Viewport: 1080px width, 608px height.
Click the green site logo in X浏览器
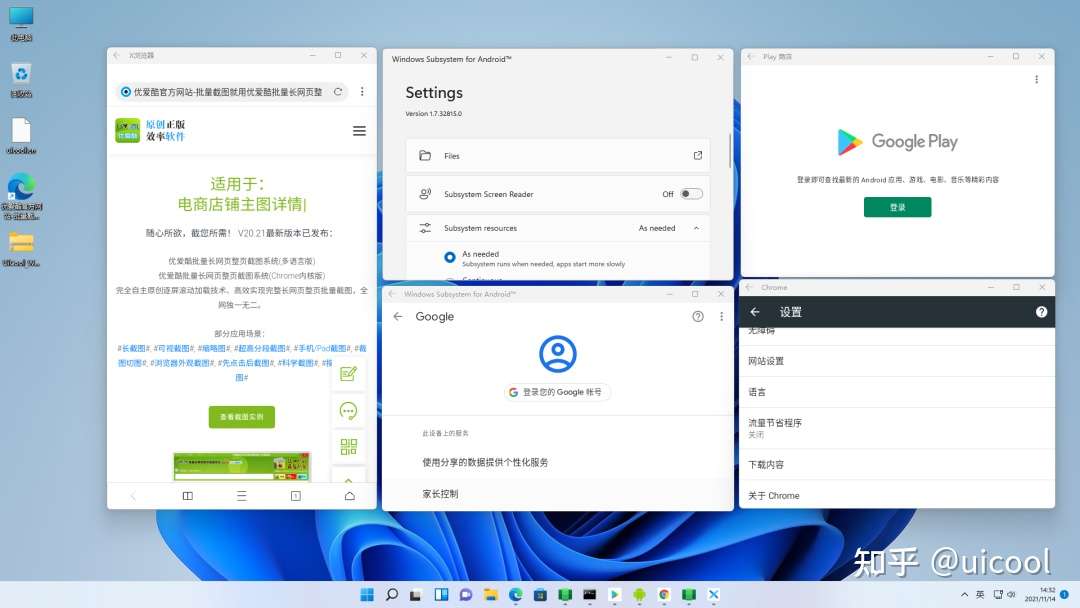(x=127, y=130)
